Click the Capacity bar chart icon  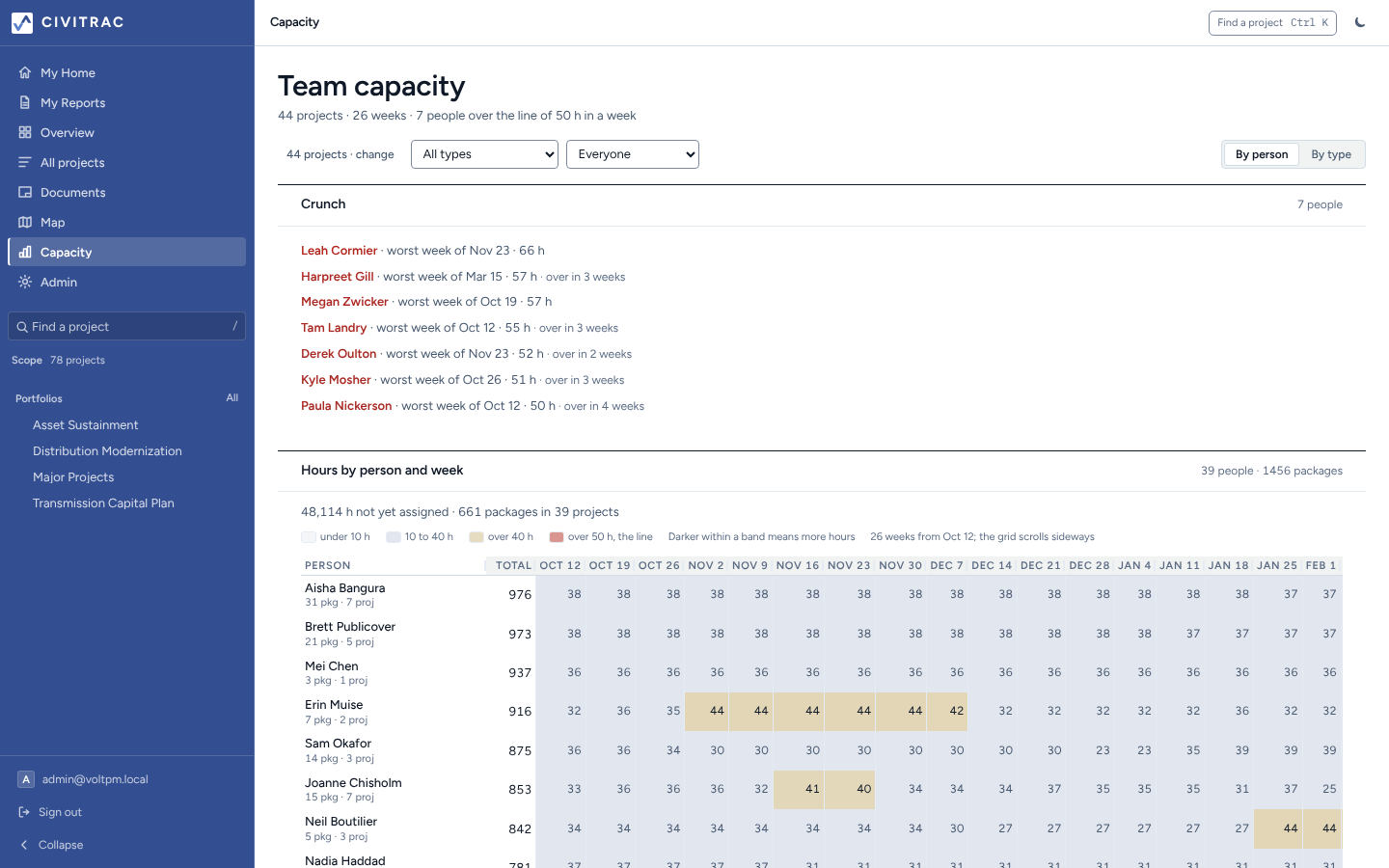pyautogui.click(x=25, y=252)
